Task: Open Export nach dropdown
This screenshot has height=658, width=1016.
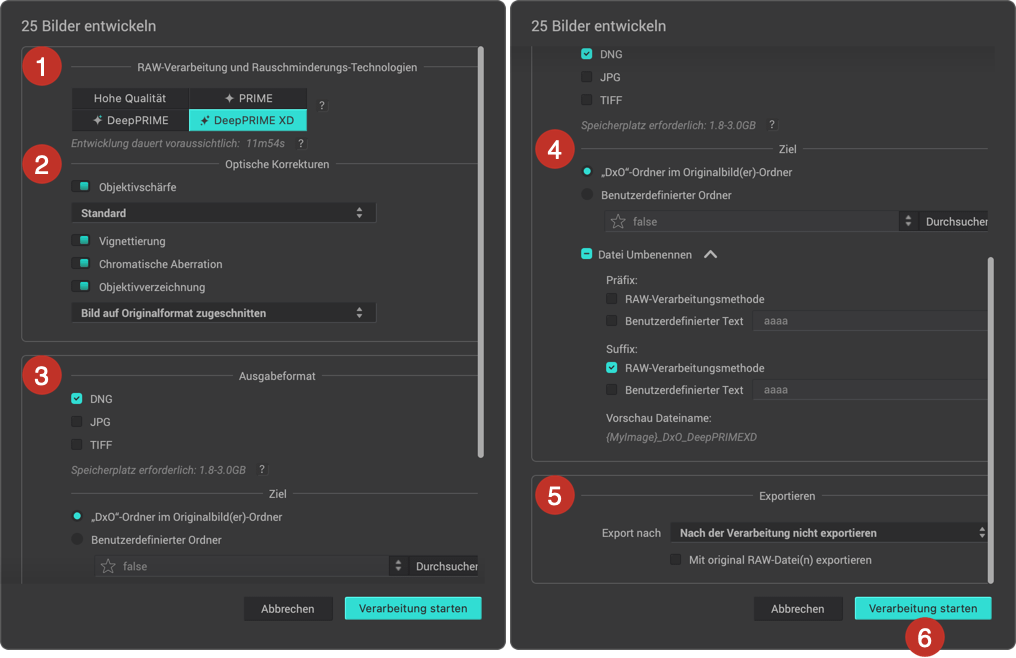Action: [x=829, y=533]
